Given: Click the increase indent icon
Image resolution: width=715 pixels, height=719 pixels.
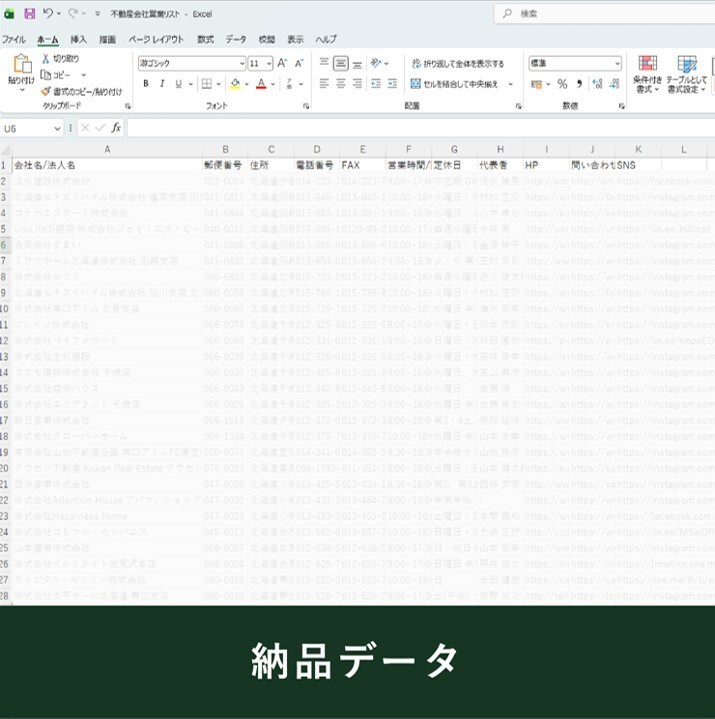Looking at the screenshot, I should pyautogui.click(x=393, y=84).
